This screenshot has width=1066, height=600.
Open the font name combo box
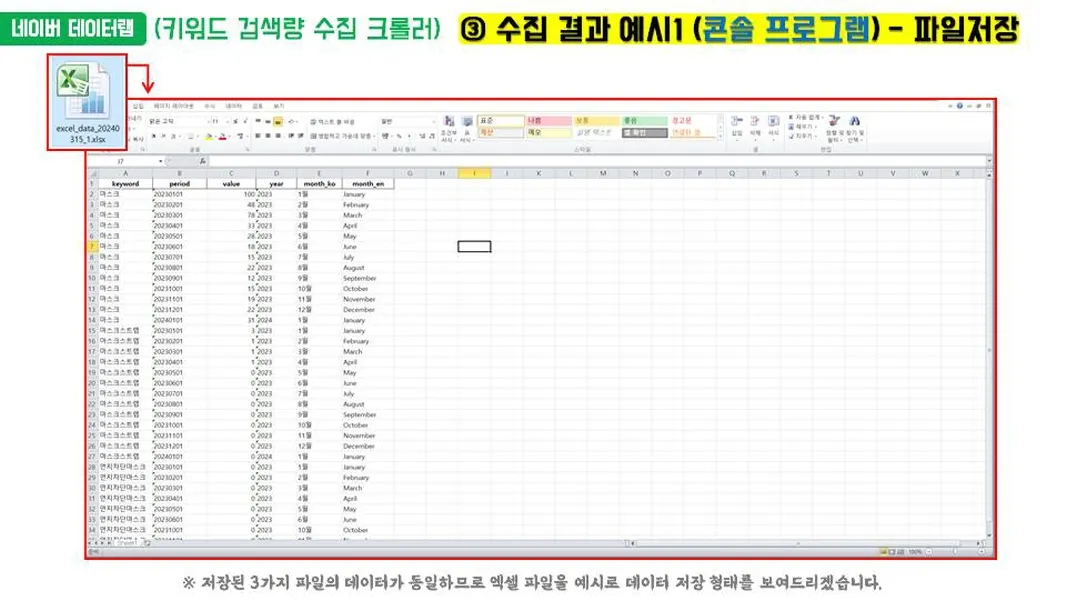click(179, 121)
